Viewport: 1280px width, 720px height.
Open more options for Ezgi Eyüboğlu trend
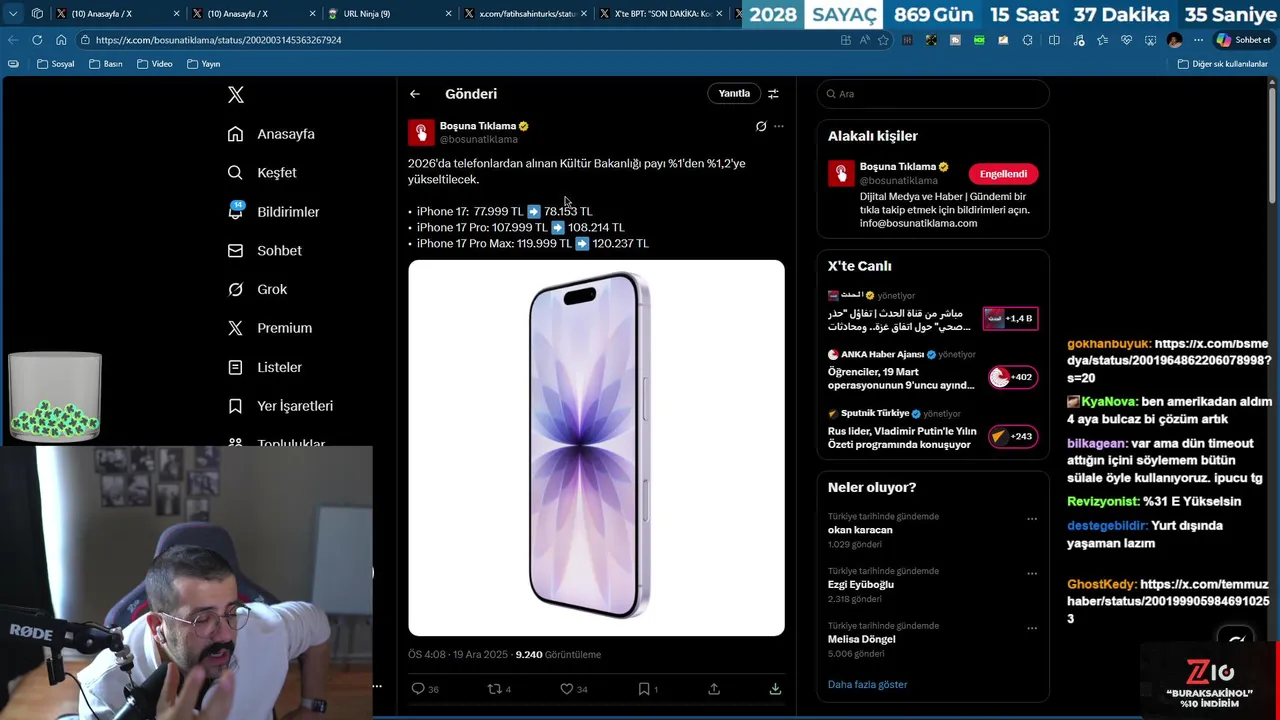point(1032,574)
